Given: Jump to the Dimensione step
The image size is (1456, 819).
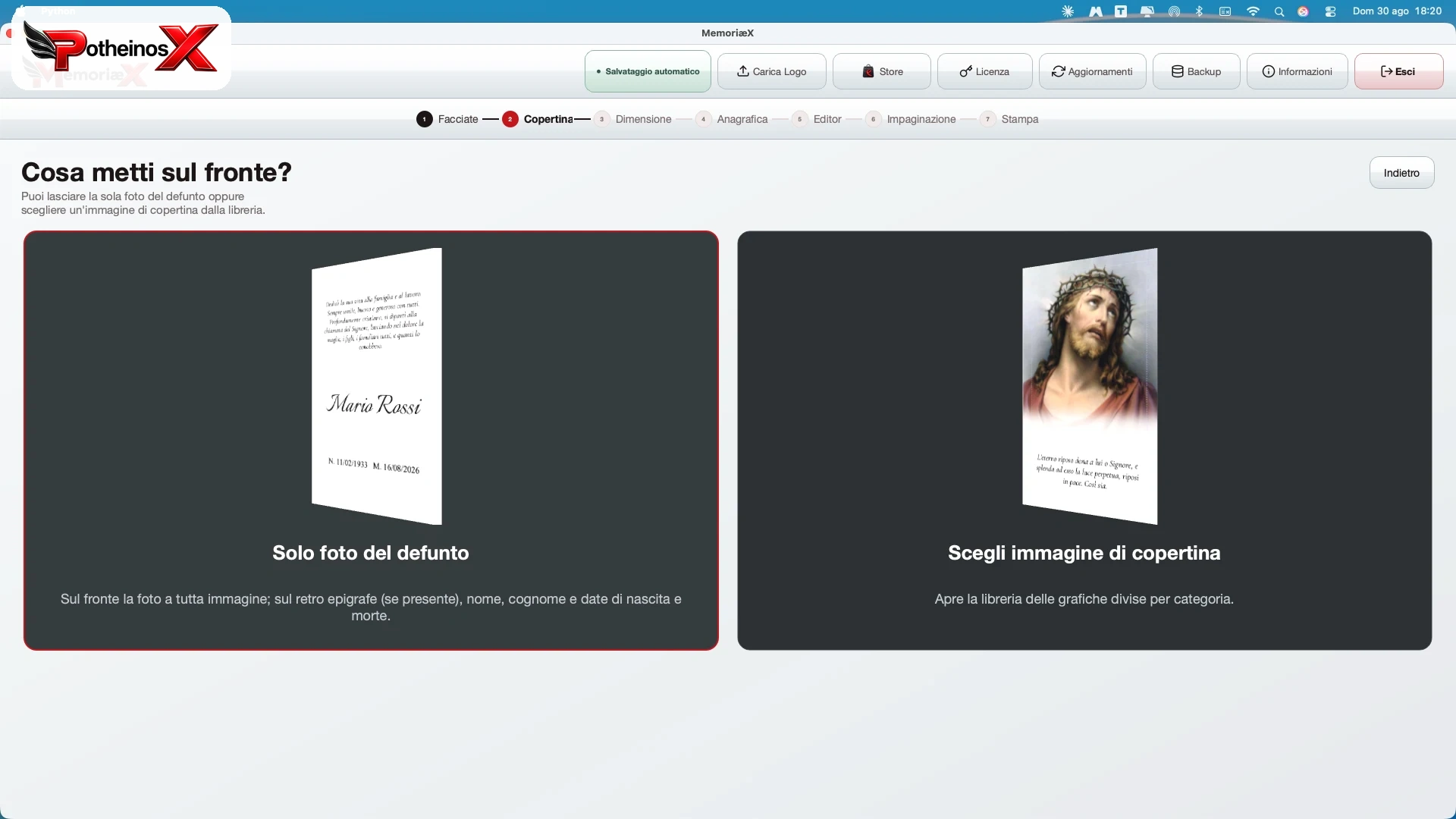Looking at the screenshot, I should (x=633, y=119).
